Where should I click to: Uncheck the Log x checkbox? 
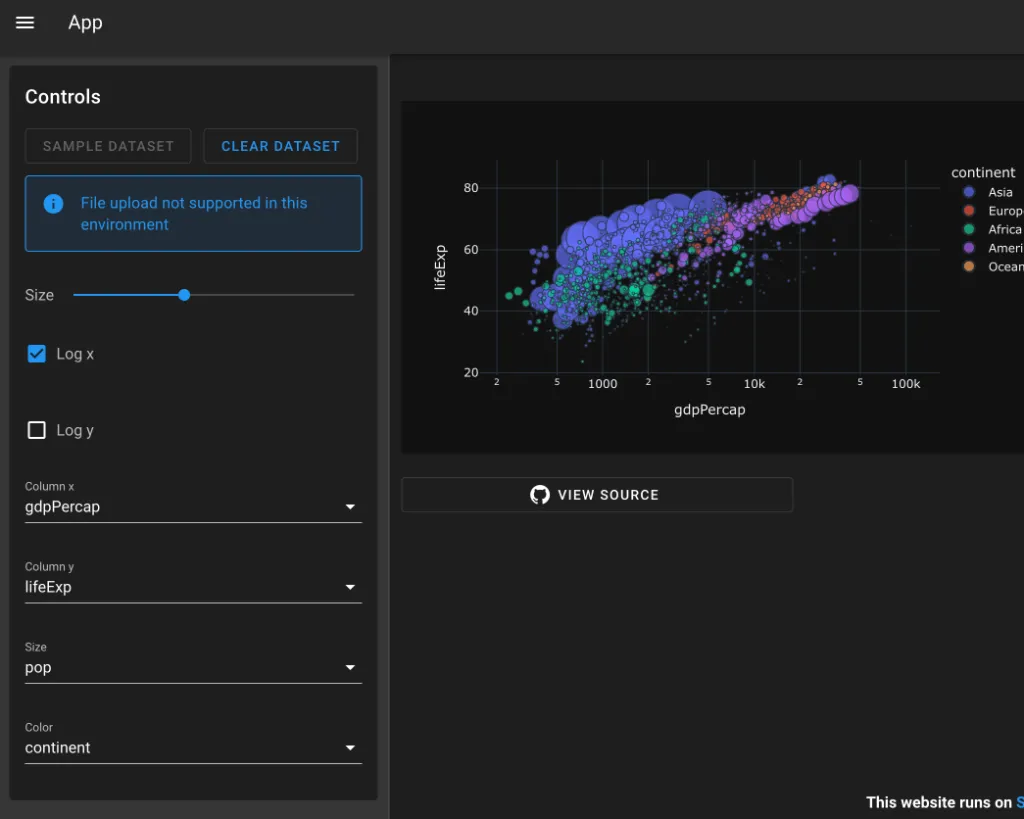[x=37, y=354]
